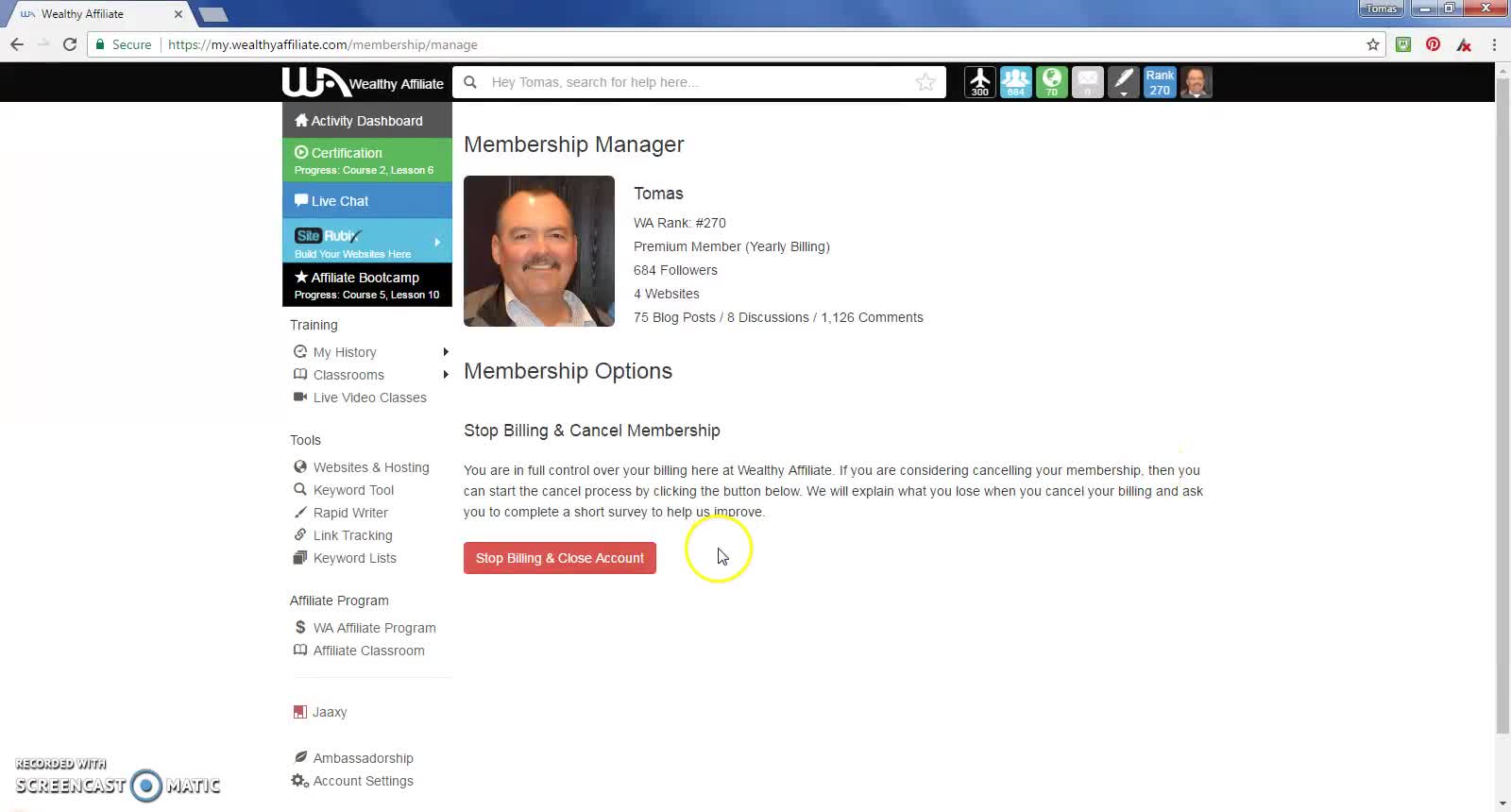Click the magnifier icon in search bar
1511x812 pixels.
470,82
